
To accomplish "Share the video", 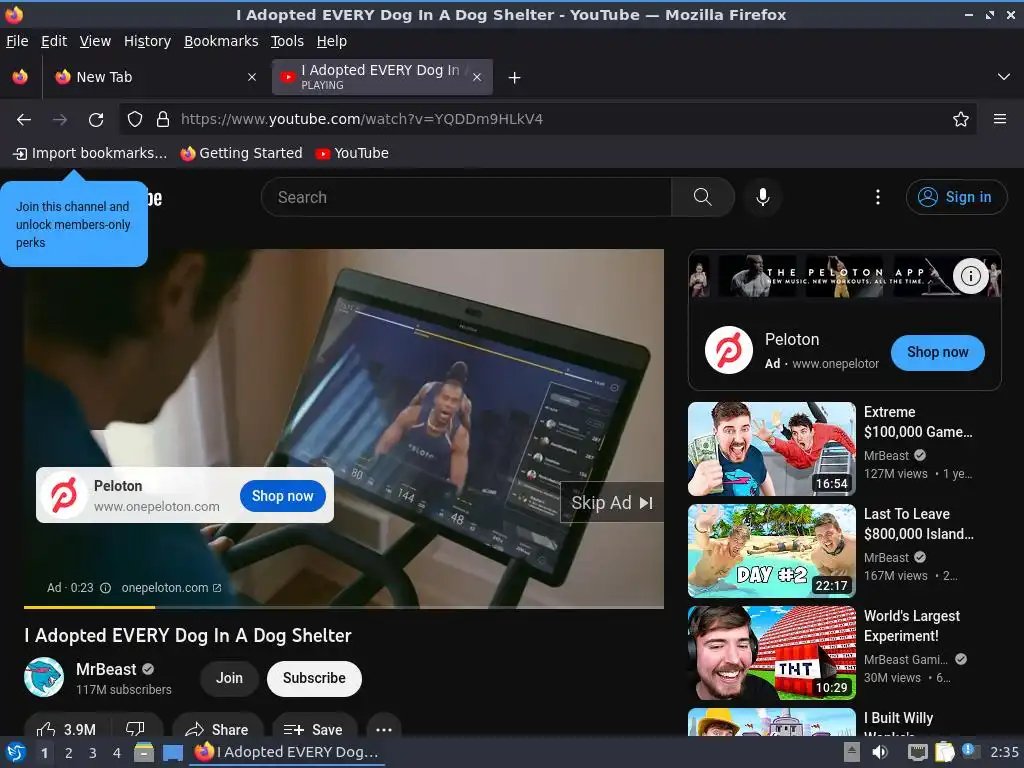I will (x=217, y=729).
